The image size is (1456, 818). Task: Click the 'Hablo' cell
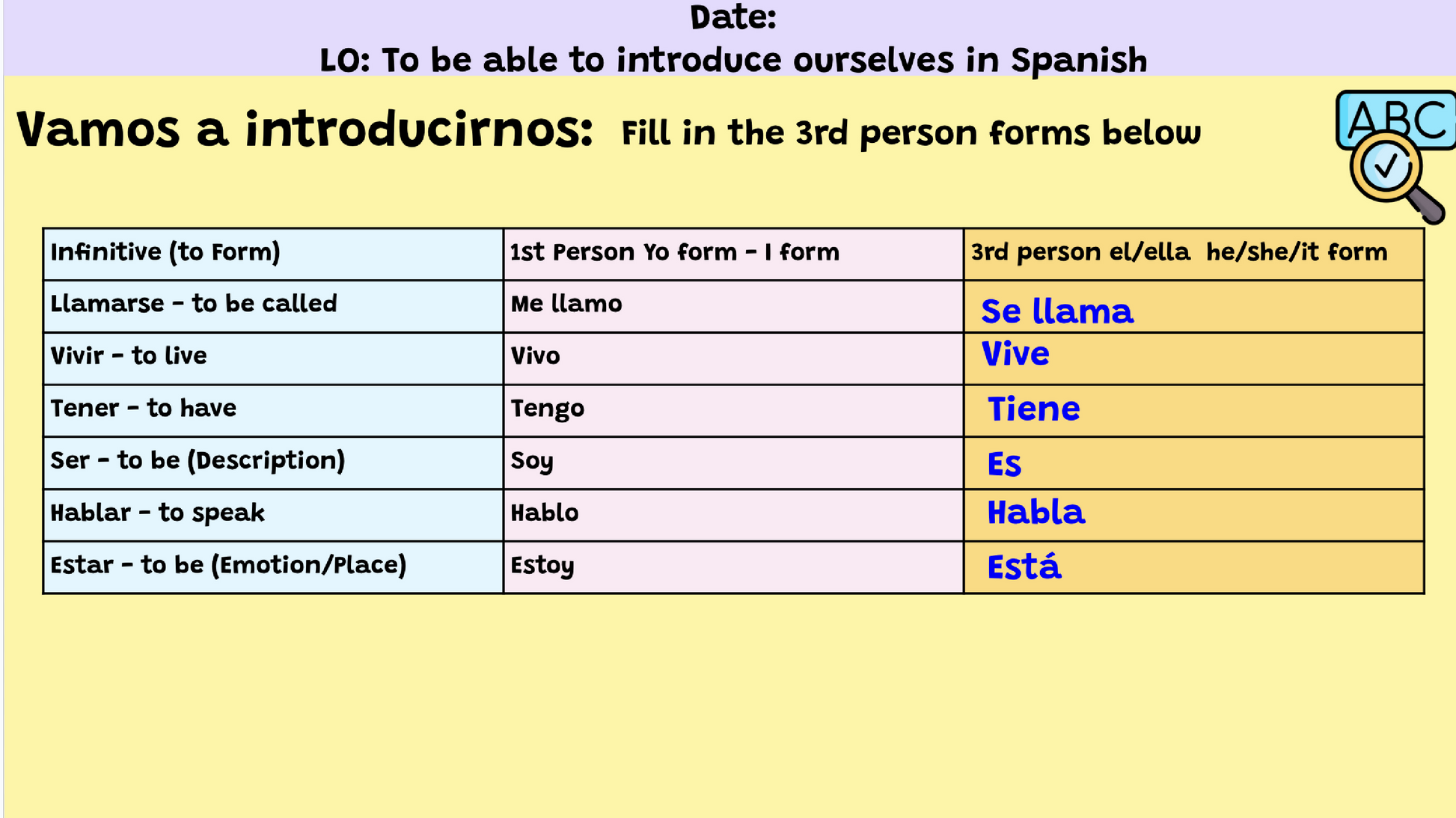pos(733,516)
